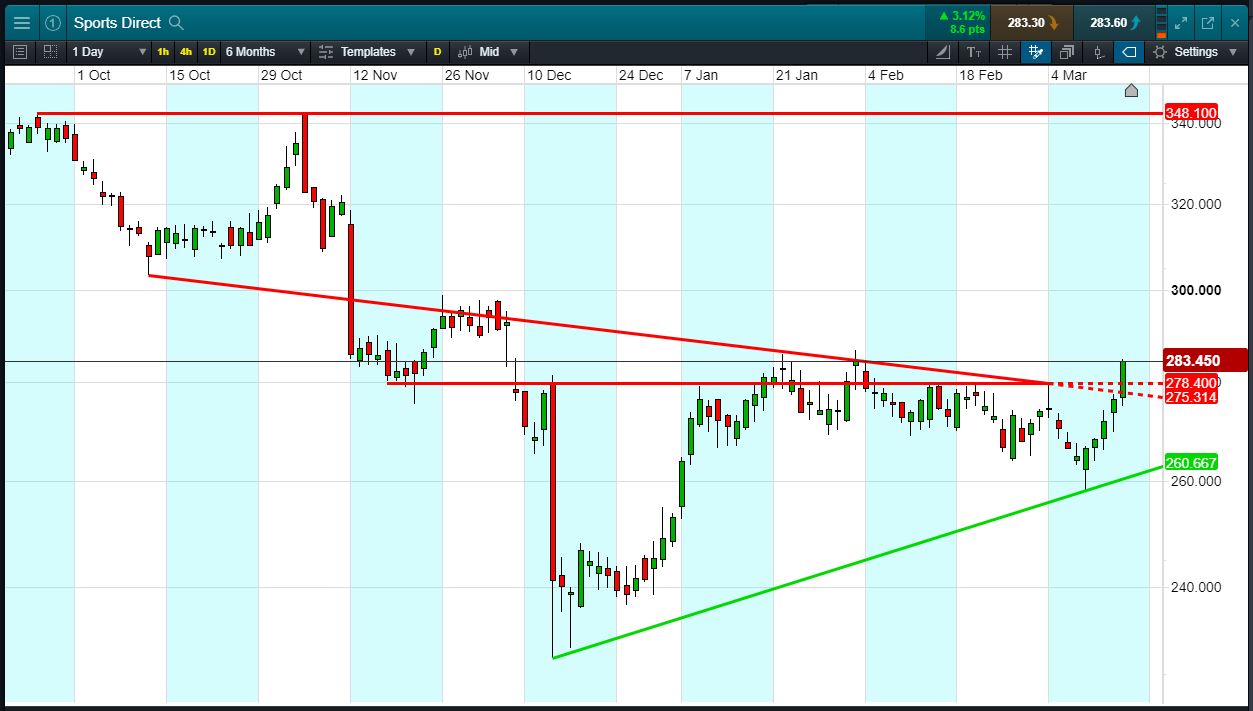Click the 10 Dec date on time axis
Viewport: 1253px width, 711px height.
[x=550, y=75]
